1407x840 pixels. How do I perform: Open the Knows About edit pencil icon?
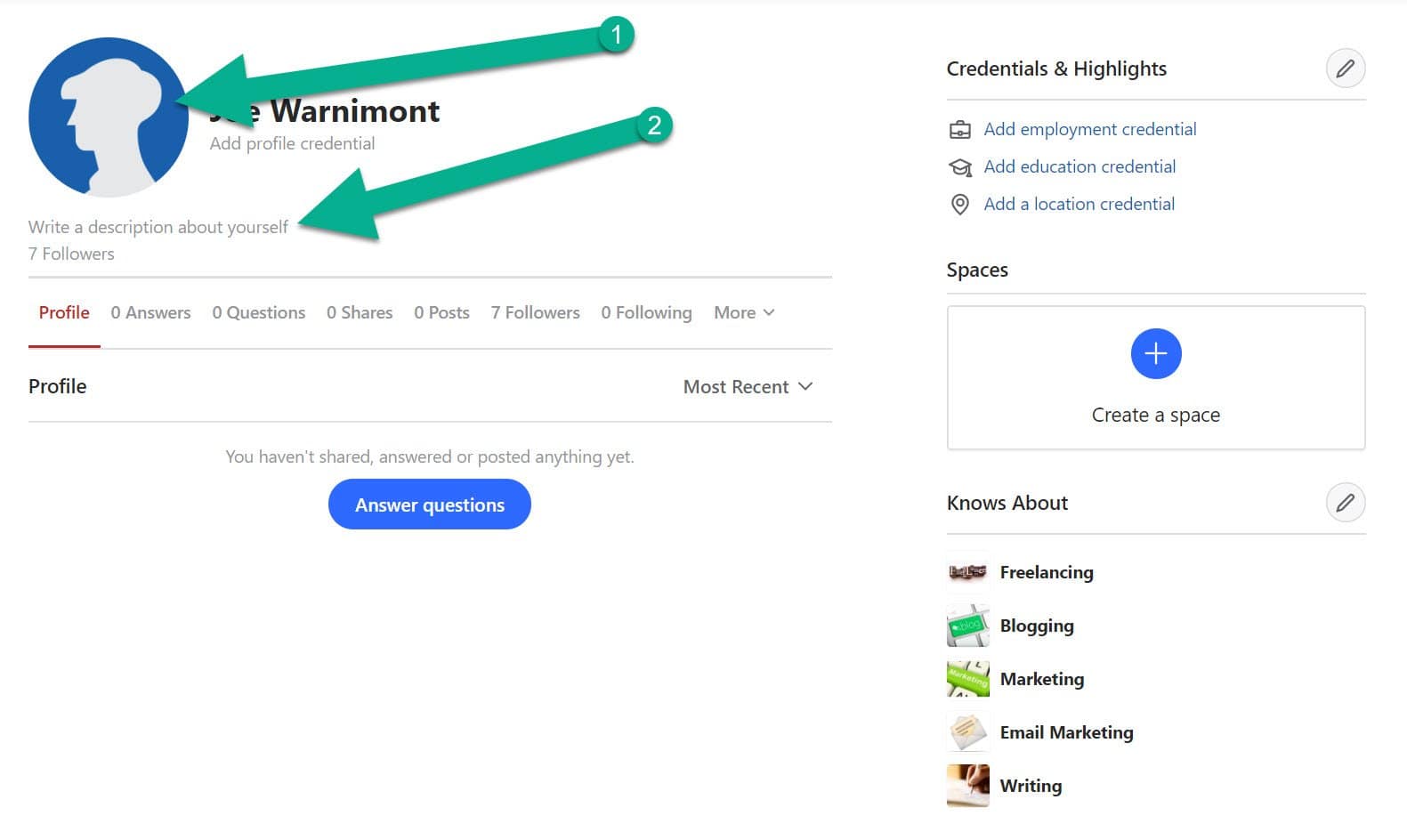(x=1346, y=503)
